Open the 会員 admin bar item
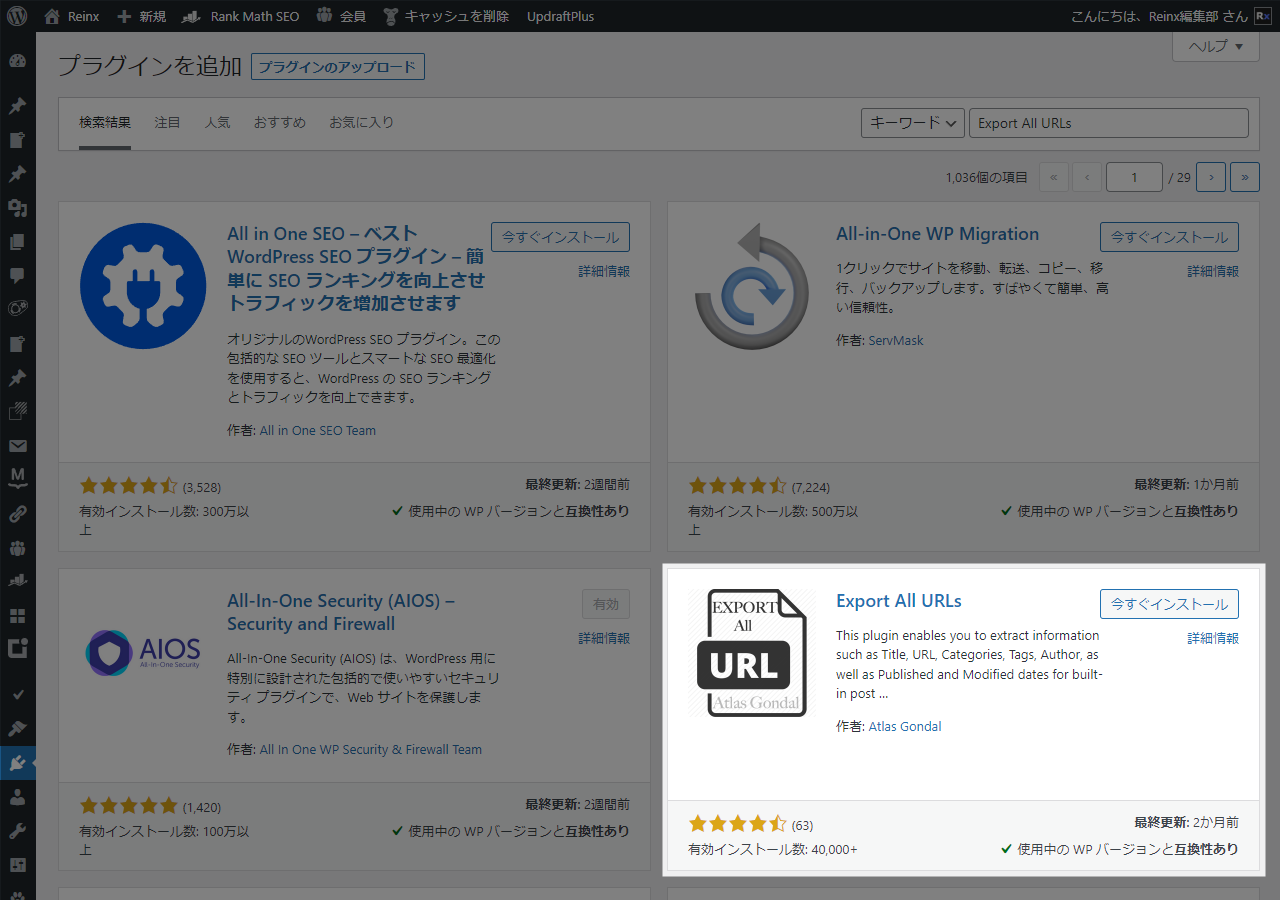 click(x=341, y=16)
